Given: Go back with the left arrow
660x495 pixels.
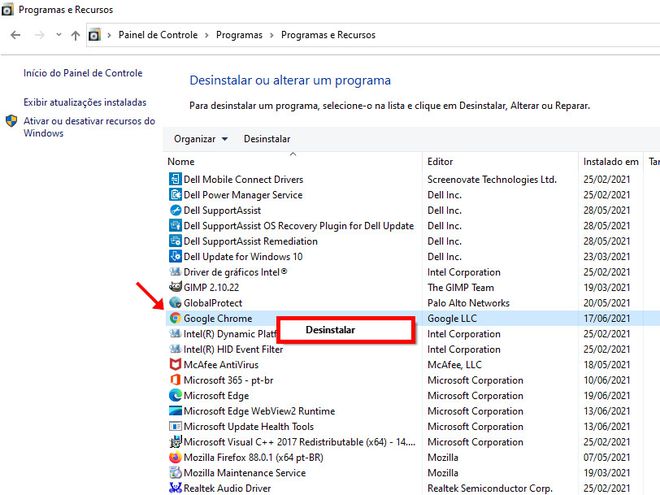Looking at the screenshot, I should 16,35.
